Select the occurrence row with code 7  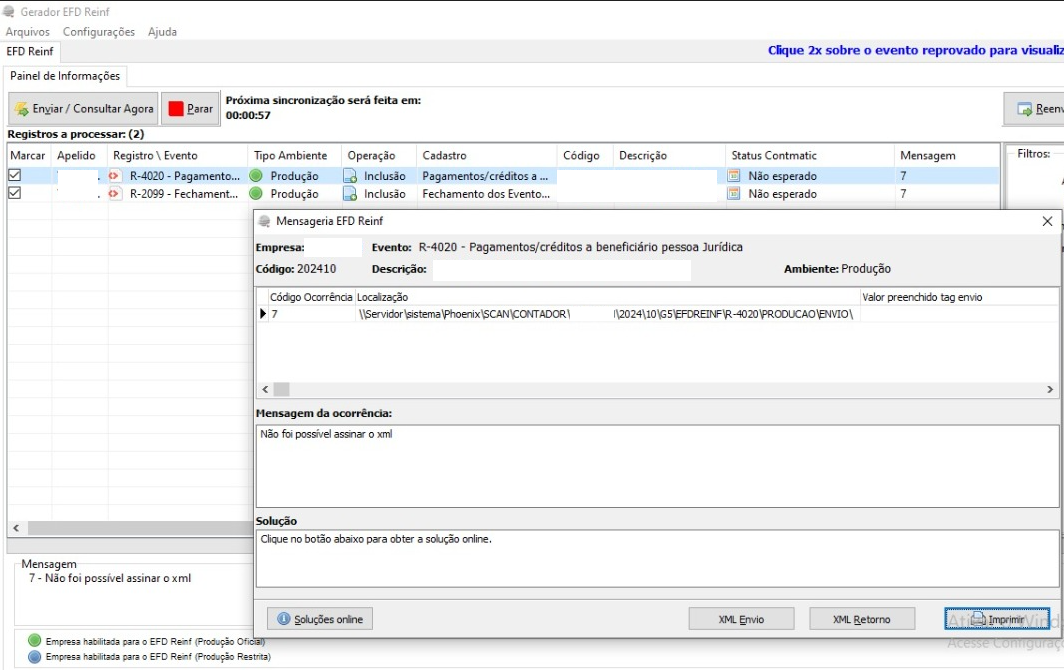click(657, 314)
